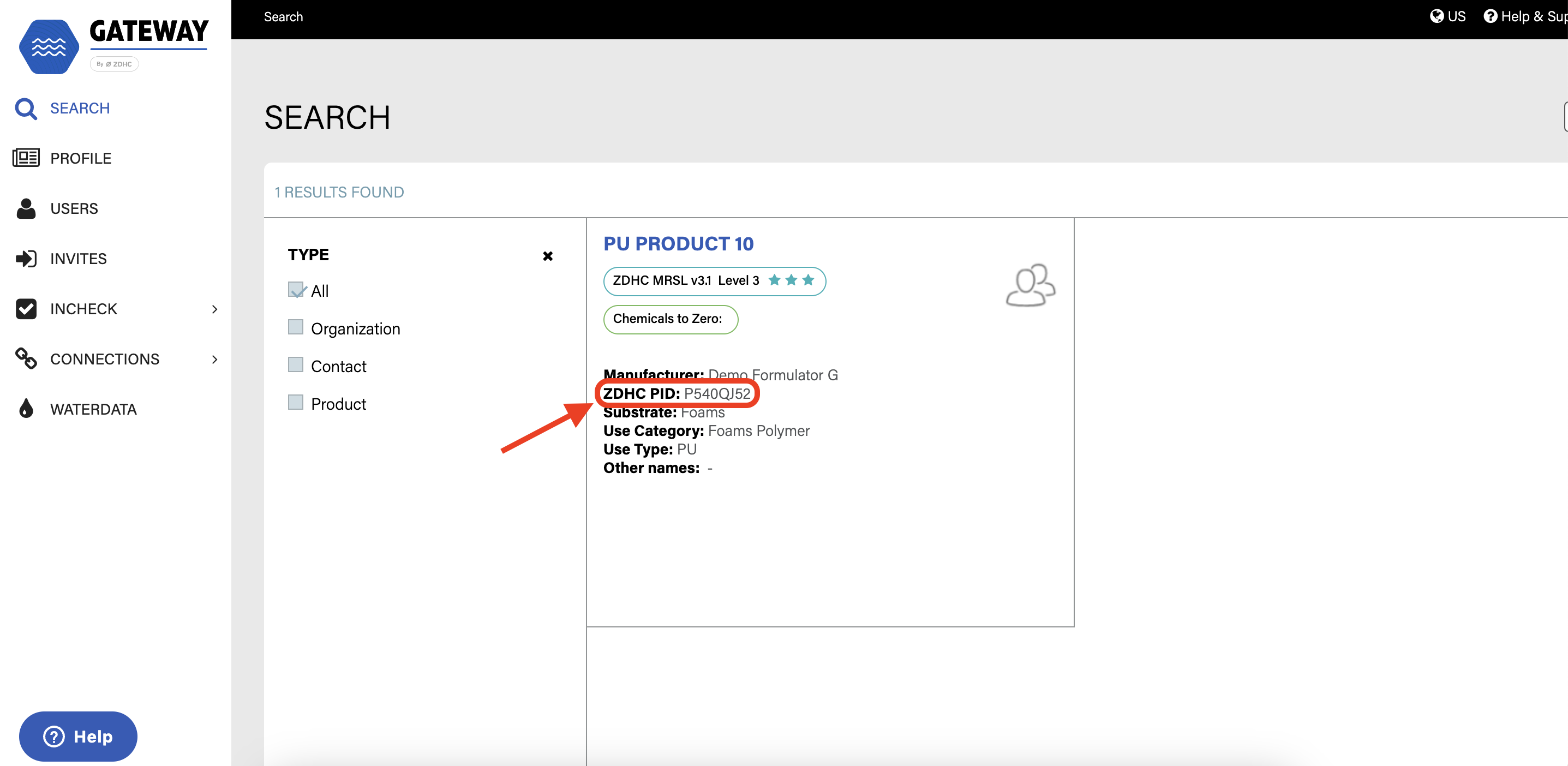Click the Use Type PU text
This screenshot has height=766, width=1568.
coord(649,450)
